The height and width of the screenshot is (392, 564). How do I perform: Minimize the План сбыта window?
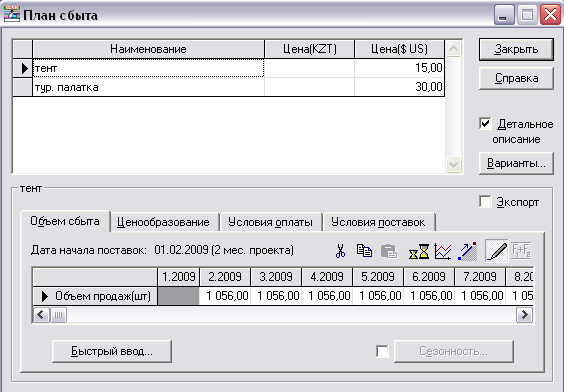pos(504,15)
